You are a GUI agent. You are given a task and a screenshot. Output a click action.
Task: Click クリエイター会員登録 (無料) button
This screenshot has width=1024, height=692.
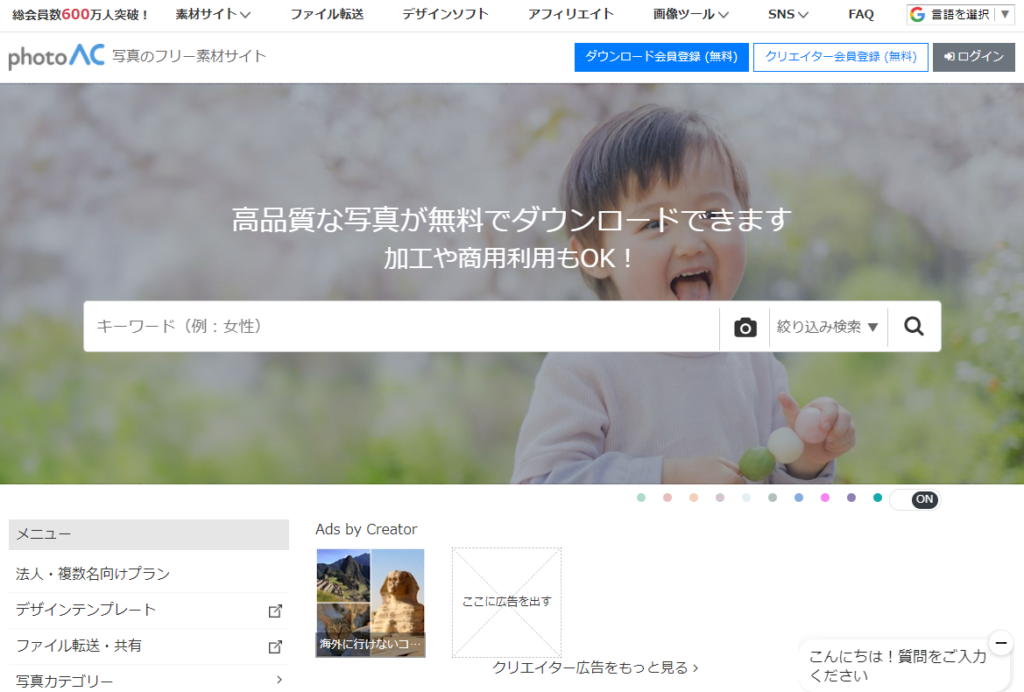pos(840,57)
